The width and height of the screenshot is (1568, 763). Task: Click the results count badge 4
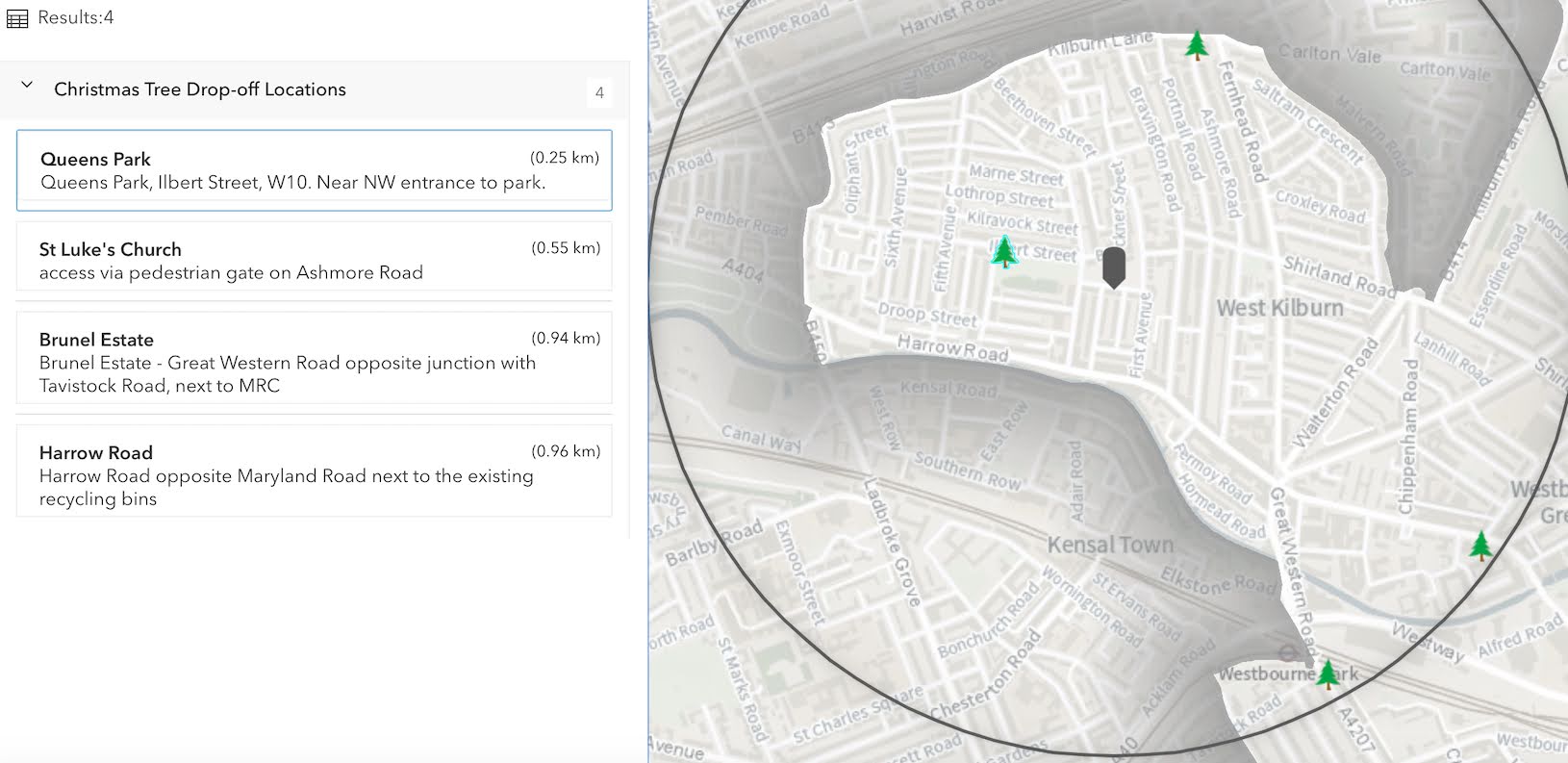[599, 92]
